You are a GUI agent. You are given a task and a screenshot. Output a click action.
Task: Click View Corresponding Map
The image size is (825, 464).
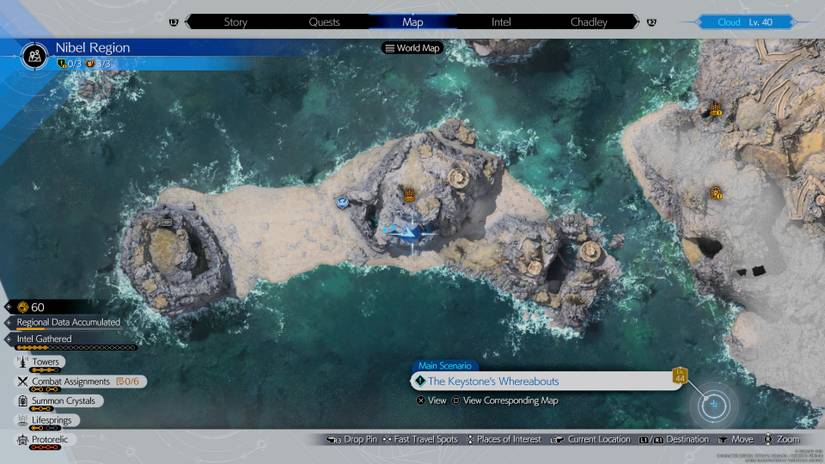[507, 400]
